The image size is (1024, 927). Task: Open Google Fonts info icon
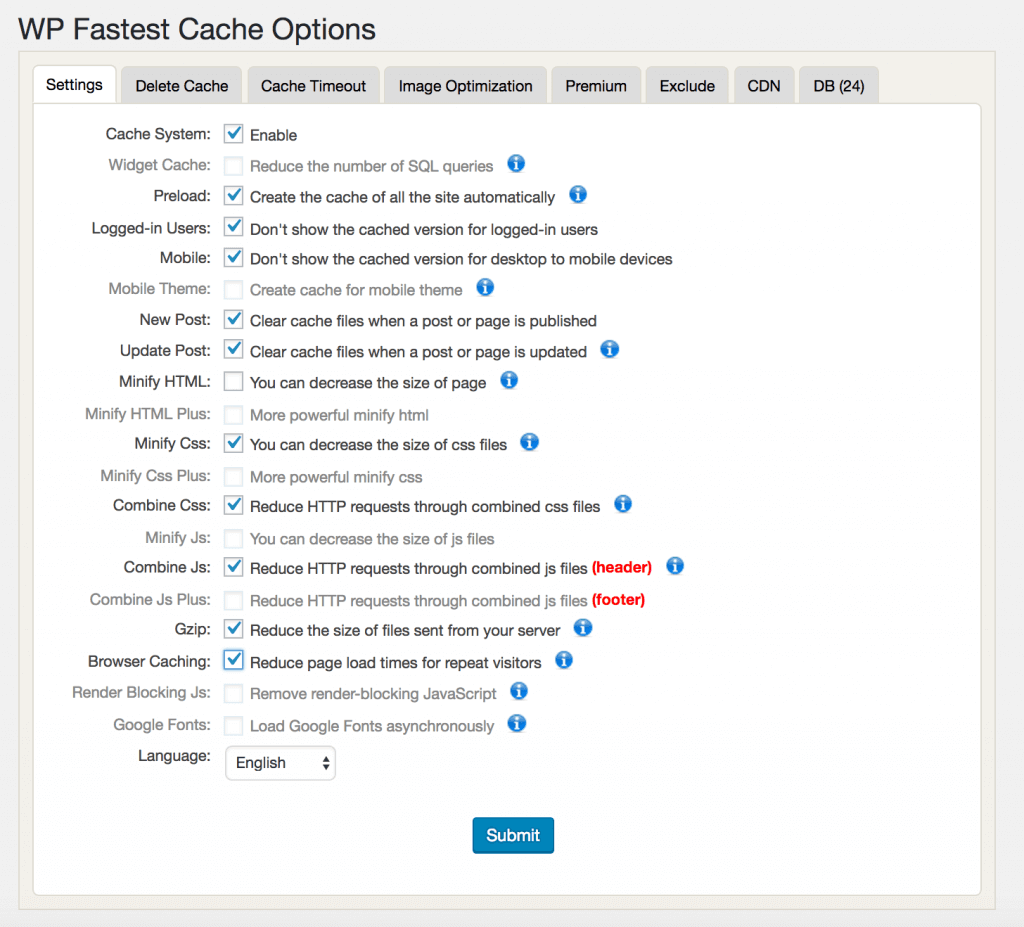(x=517, y=724)
